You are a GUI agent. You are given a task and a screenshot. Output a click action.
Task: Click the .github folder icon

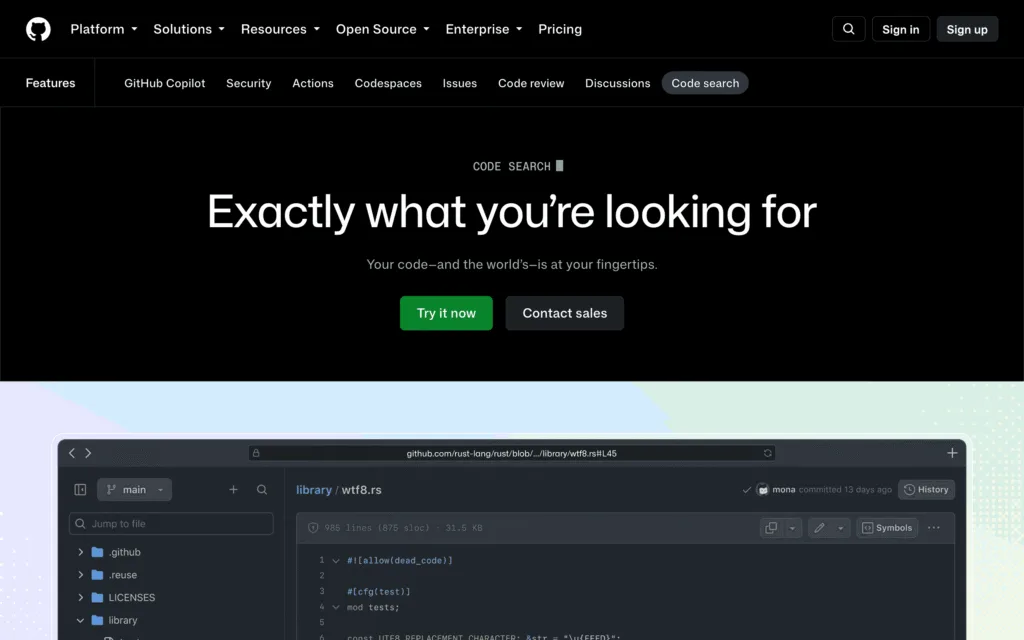click(x=97, y=552)
